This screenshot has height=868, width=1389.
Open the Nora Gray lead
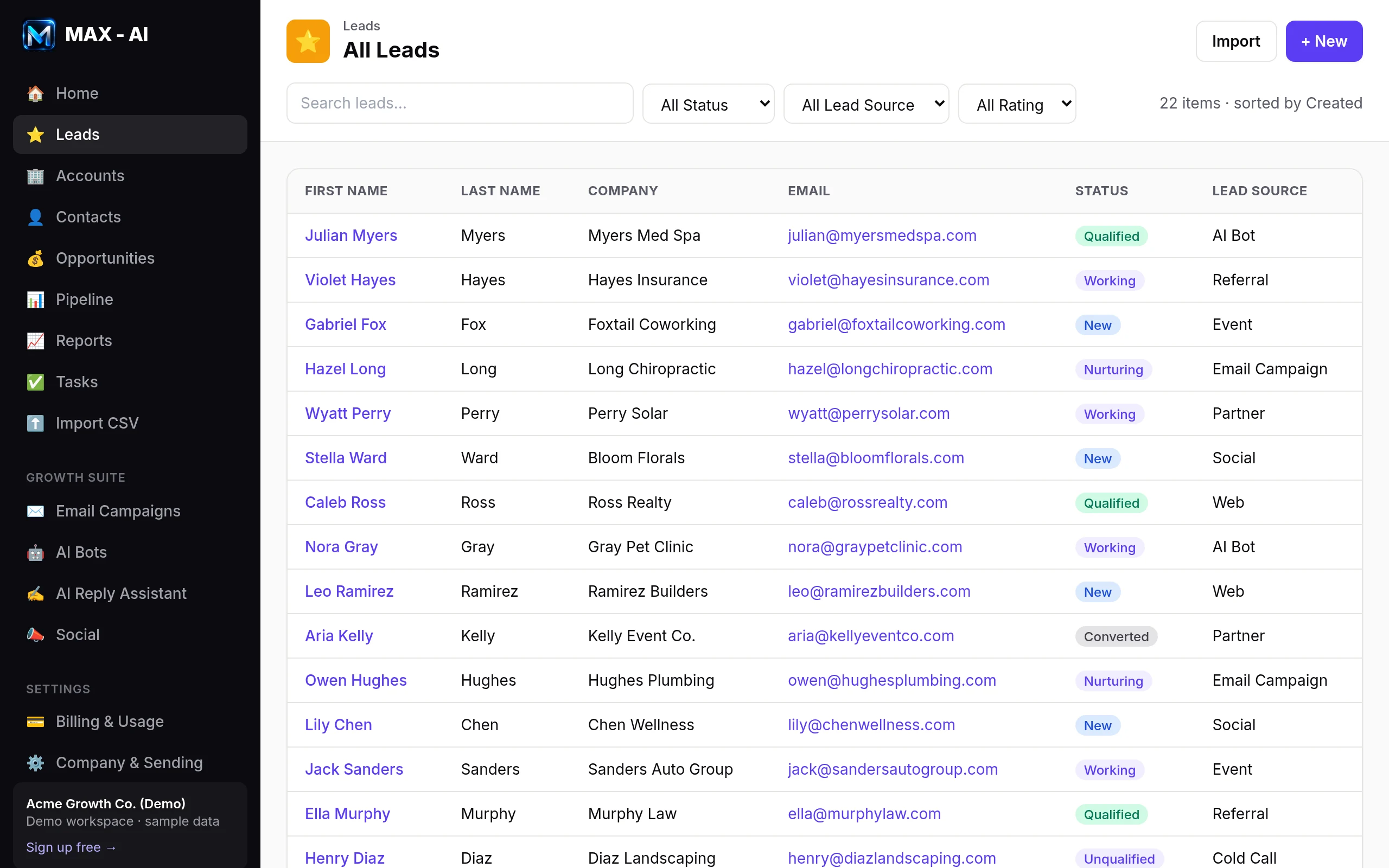341,547
